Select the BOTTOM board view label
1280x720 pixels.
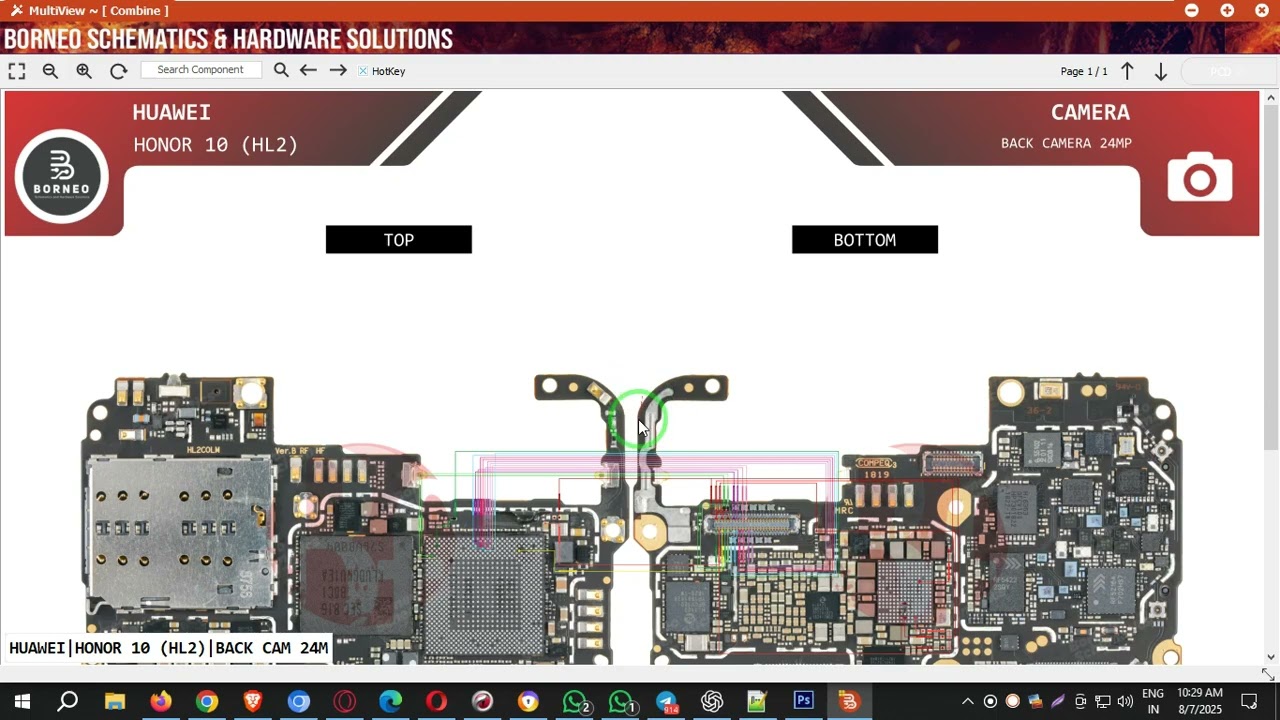coord(865,240)
